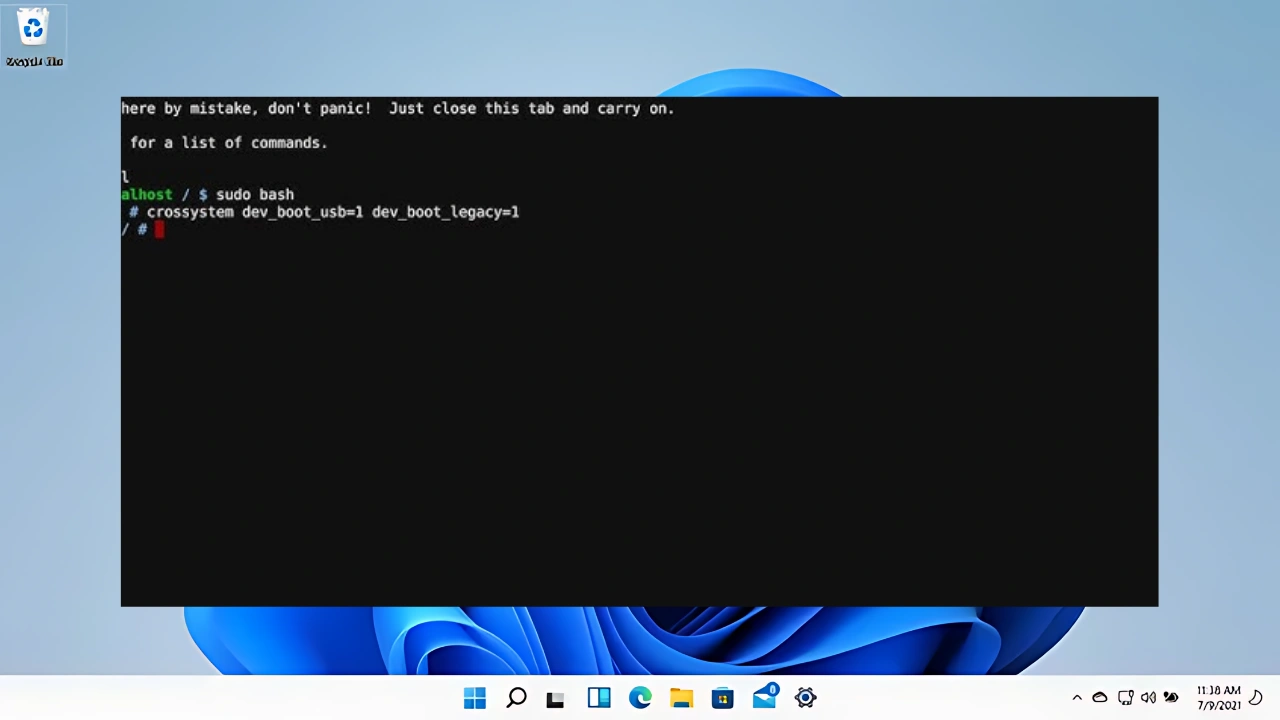Open Task View from the taskbar
The image size is (1280, 720).
coord(555,699)
